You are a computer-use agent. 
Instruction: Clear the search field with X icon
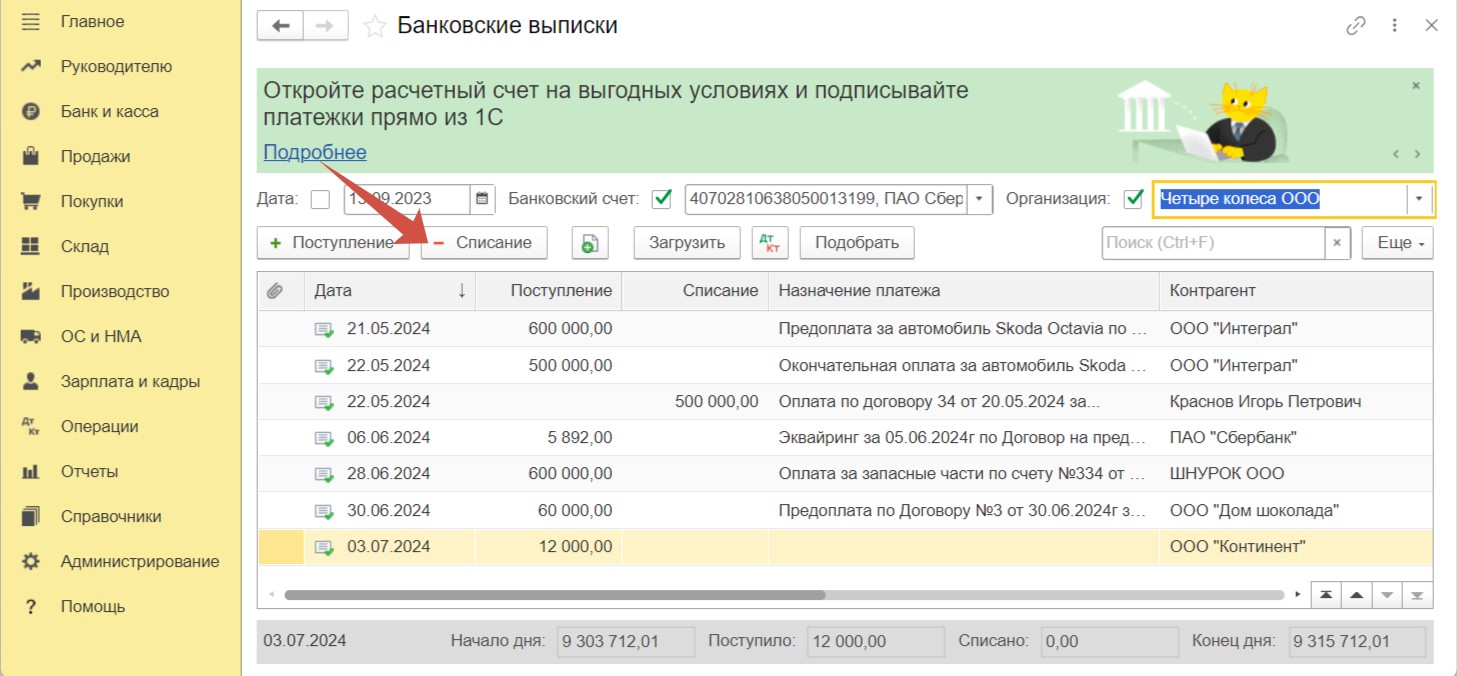coord(1338,243)
